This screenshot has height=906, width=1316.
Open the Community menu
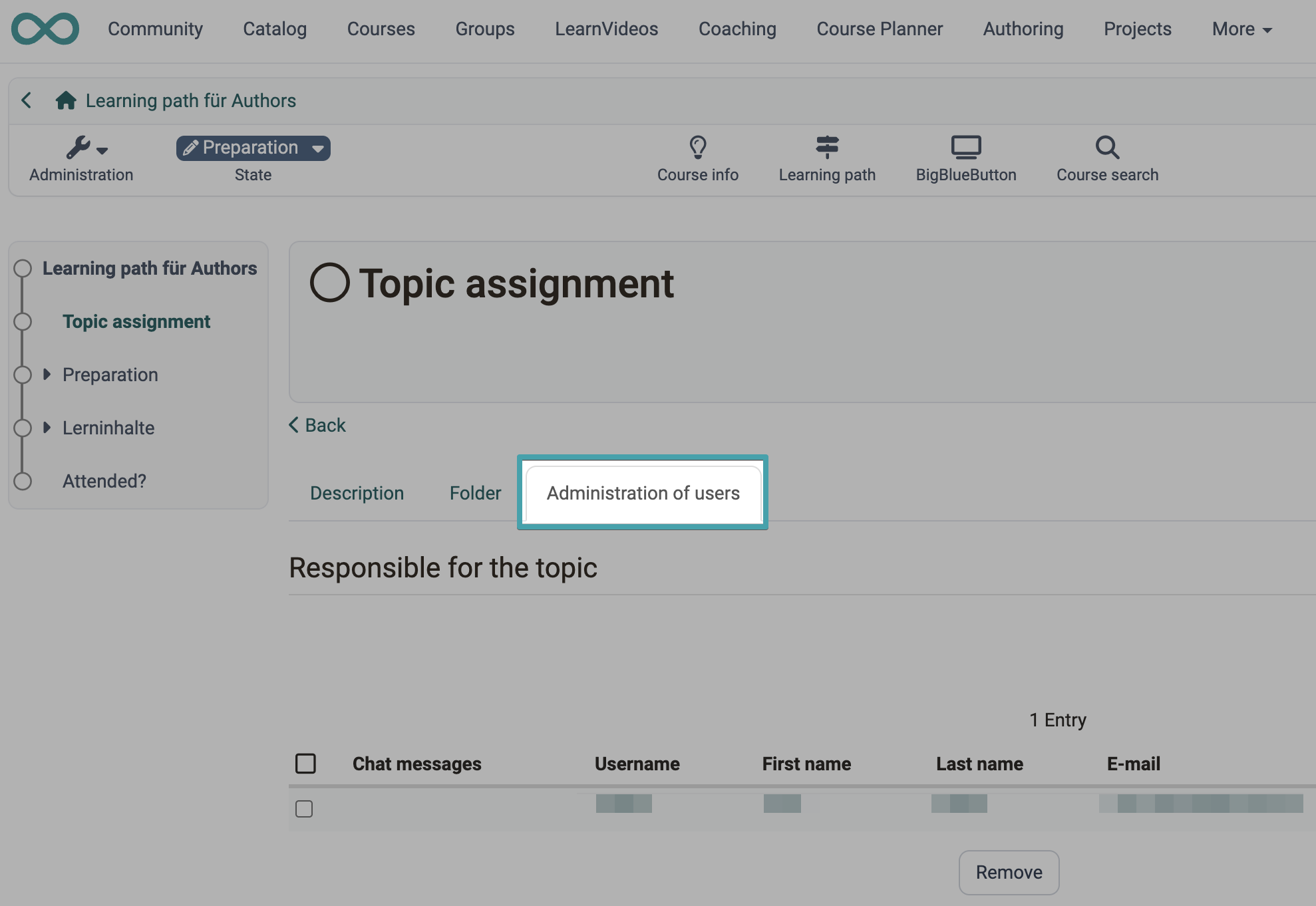(155, 29)
